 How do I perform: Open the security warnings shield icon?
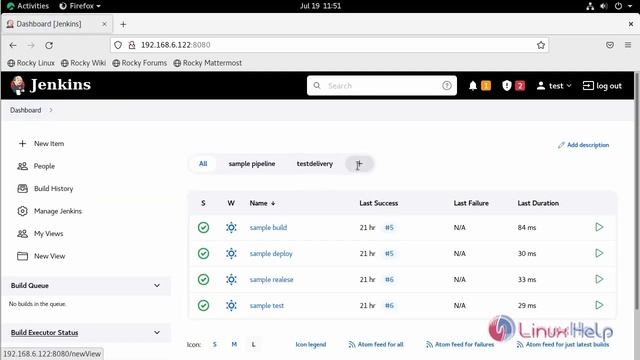[x=507, y=85]
